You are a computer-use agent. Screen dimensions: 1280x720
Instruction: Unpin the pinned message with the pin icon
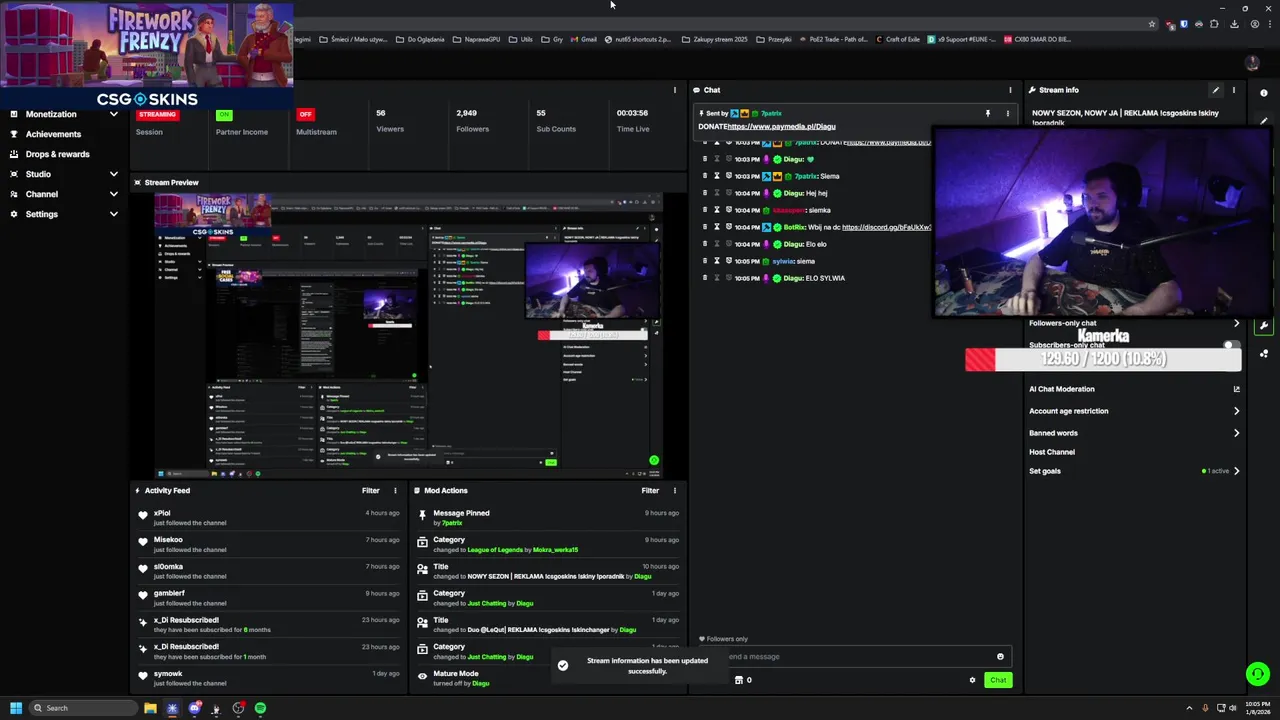pyautogui.click(x=987, y=114)
